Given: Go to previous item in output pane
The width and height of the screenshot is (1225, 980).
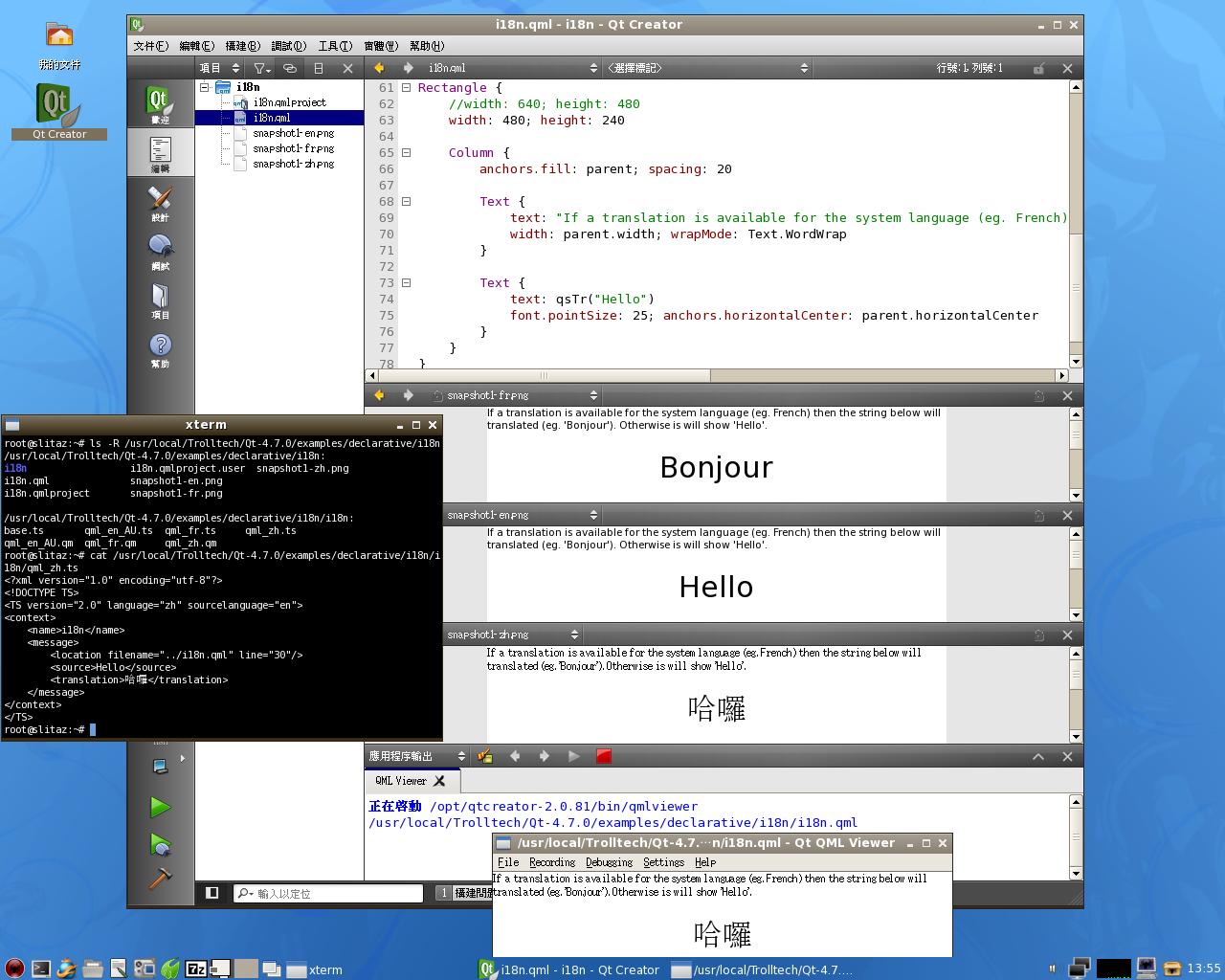Looking at the screenshot, I should 515,756.
